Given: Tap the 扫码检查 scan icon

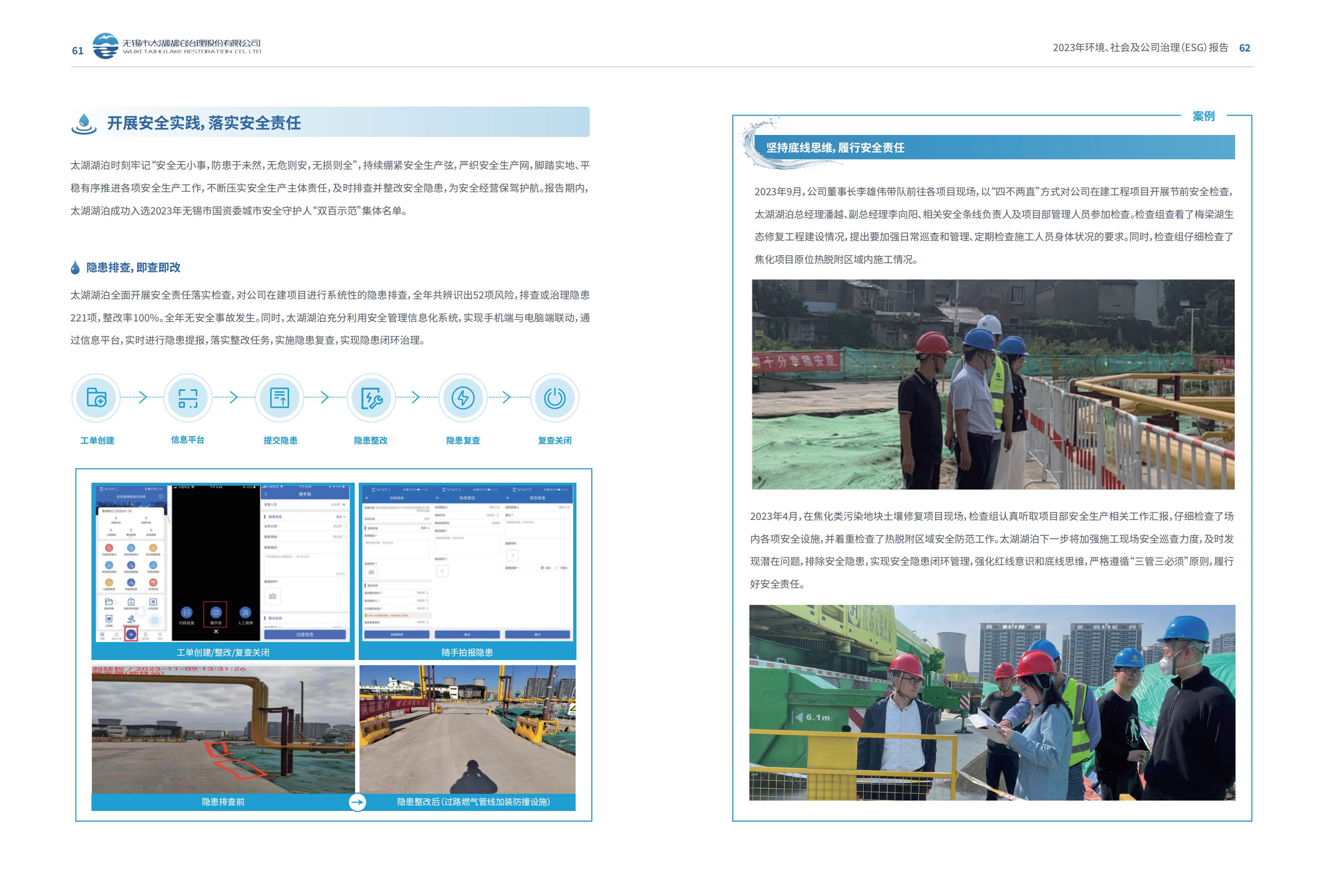Looking at the screenshot, I should tap(187, 613).
